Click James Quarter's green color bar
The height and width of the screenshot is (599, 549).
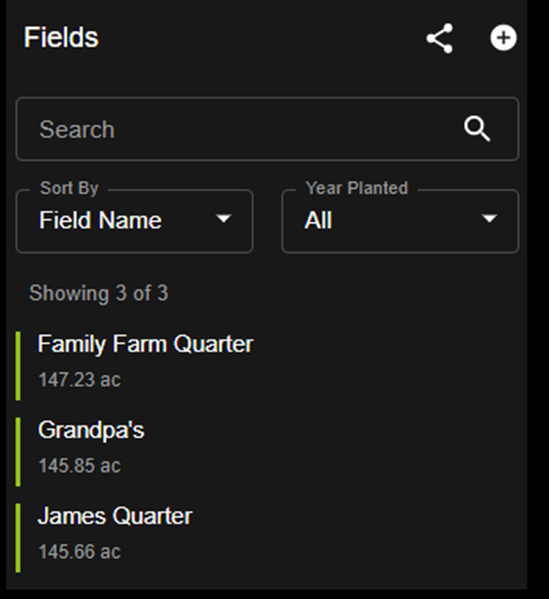(18, 538)
